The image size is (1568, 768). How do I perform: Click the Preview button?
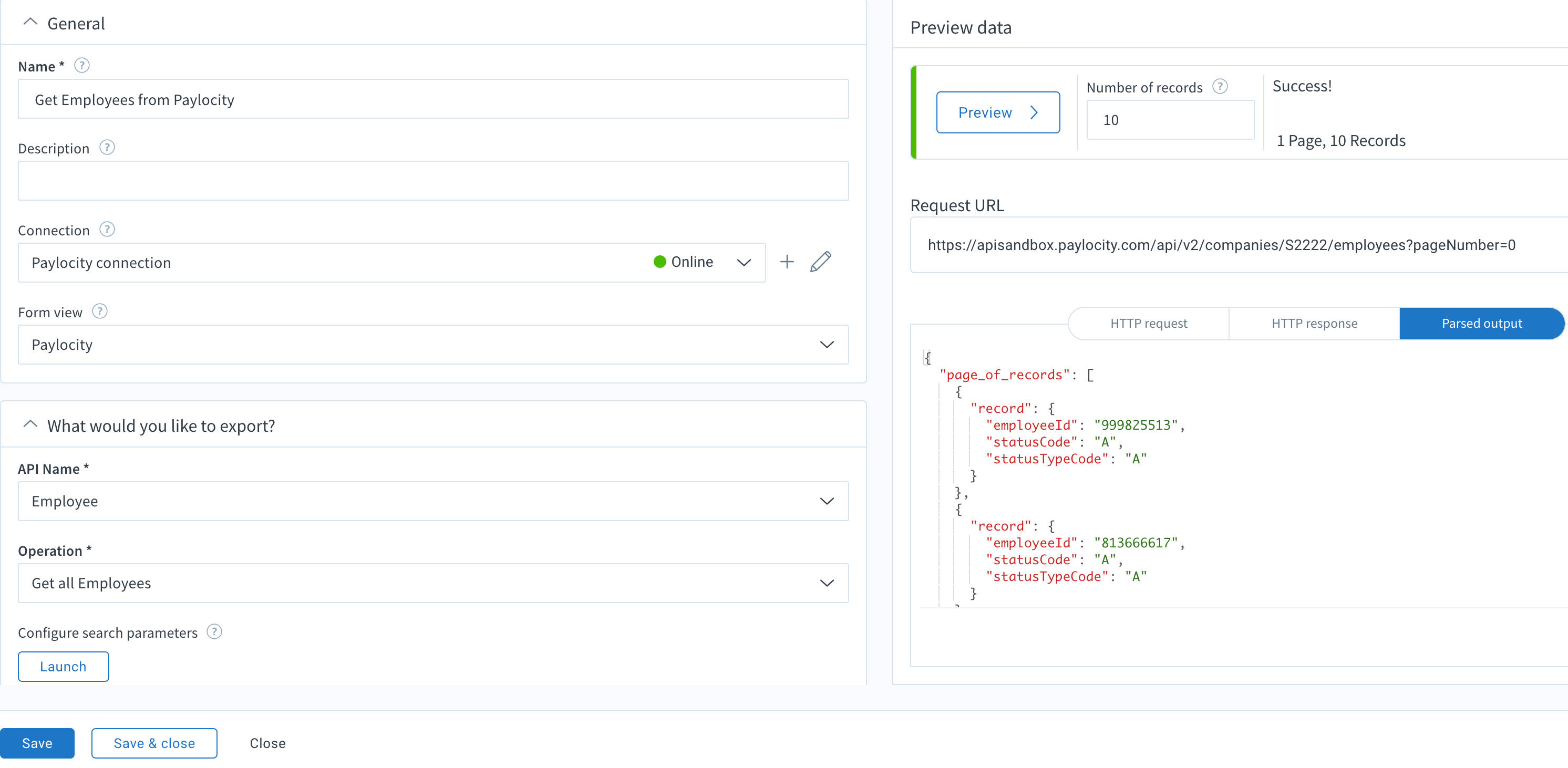point(998,112)
